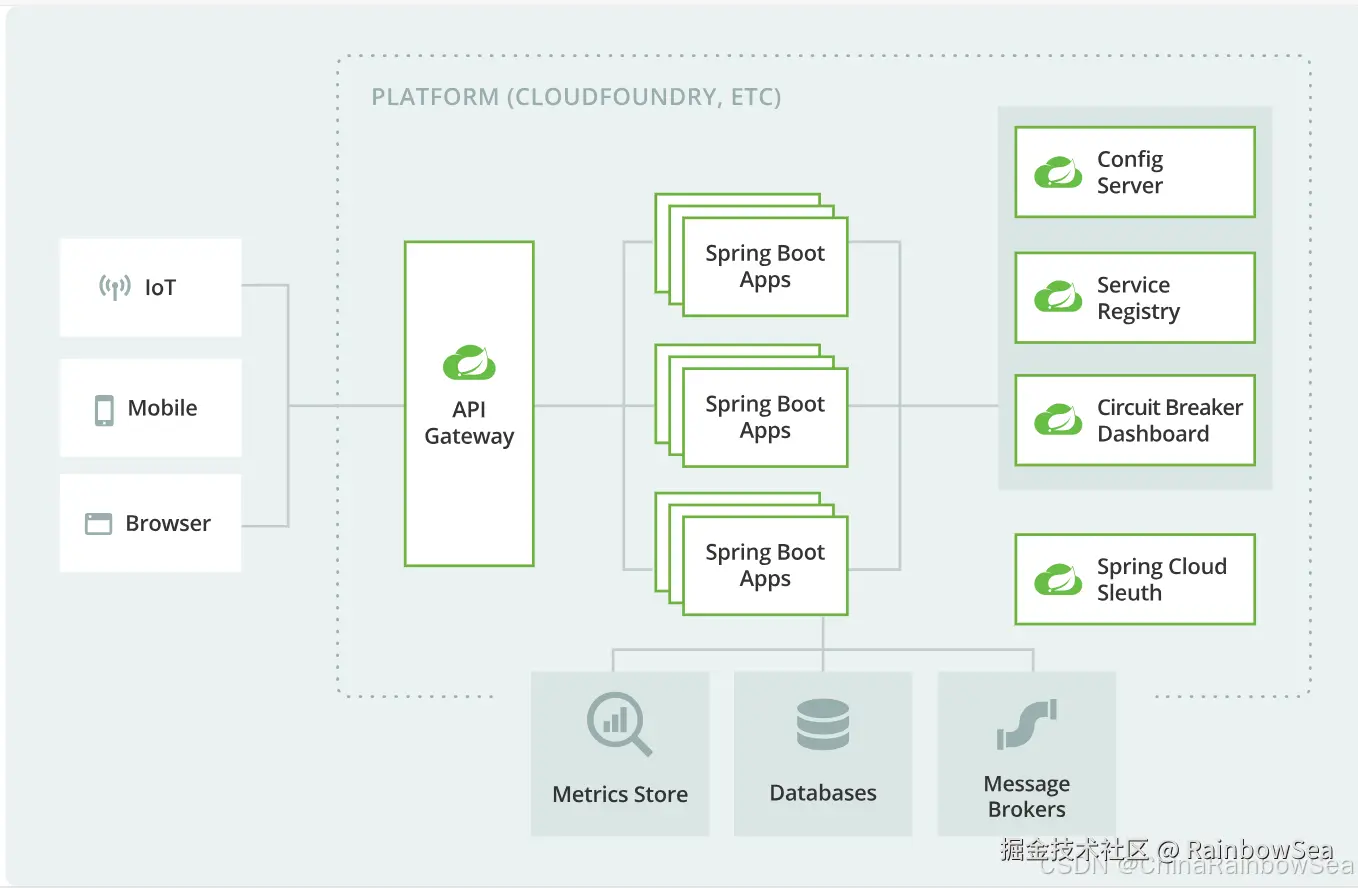Click the "Service Registry" text
The image size is (1358, 888).
pos(1138,299)
